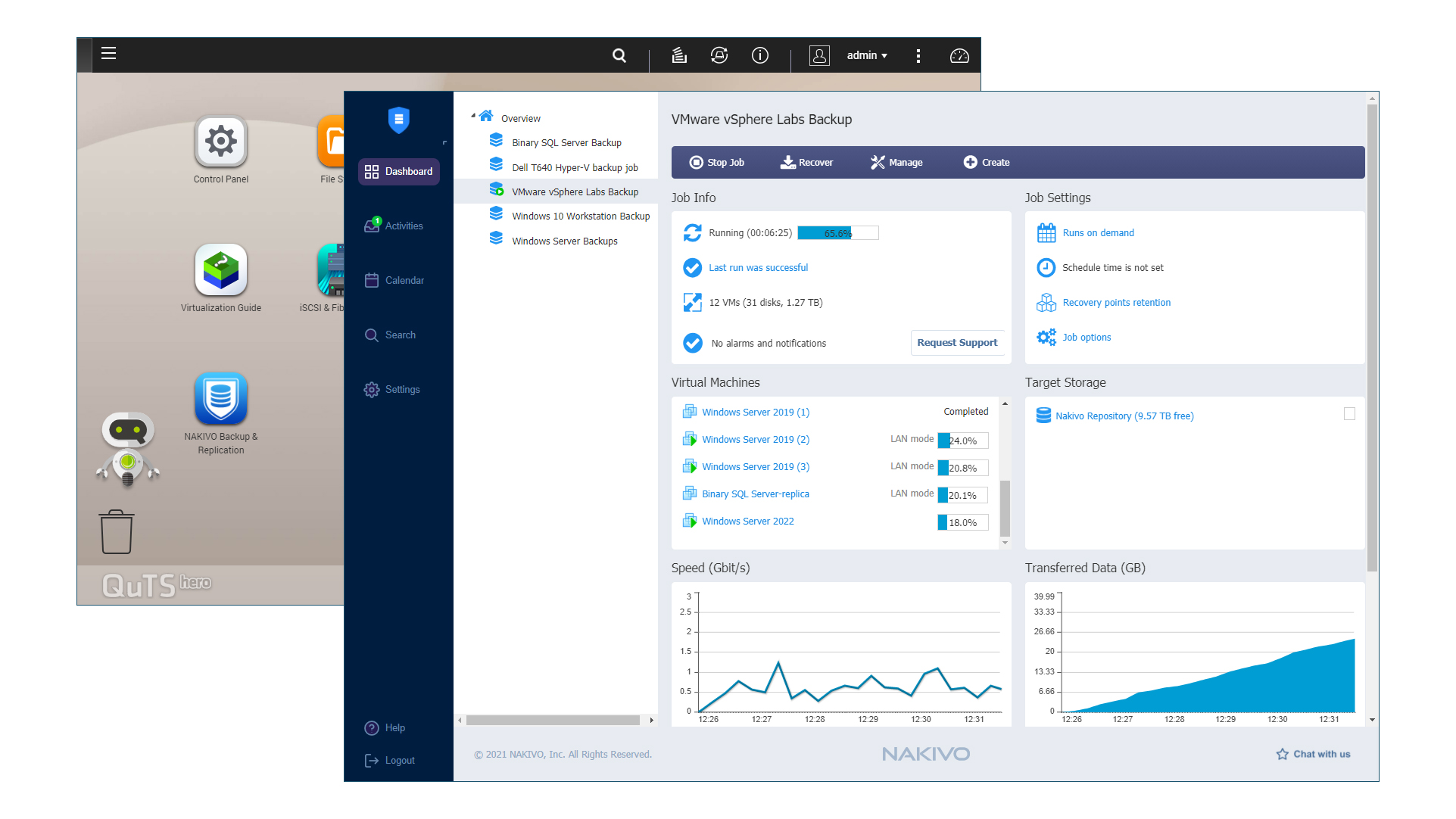Open external devices icon in QuTS top bar

click(719, 55)
